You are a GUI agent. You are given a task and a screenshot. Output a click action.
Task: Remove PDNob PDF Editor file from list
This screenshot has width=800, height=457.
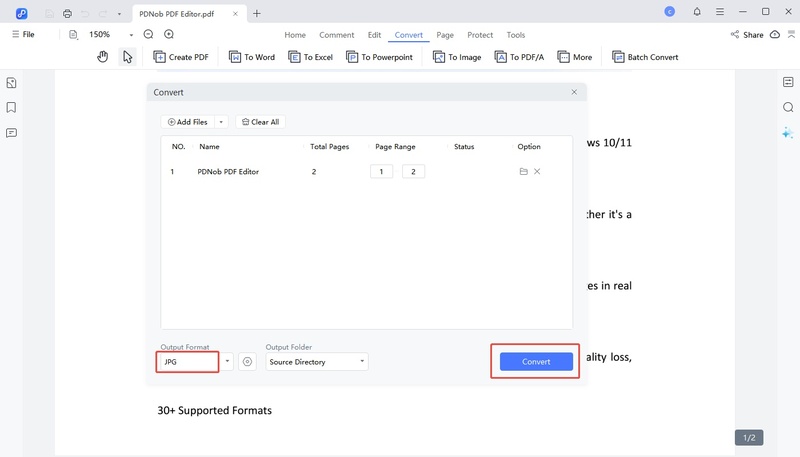[537, 172]
